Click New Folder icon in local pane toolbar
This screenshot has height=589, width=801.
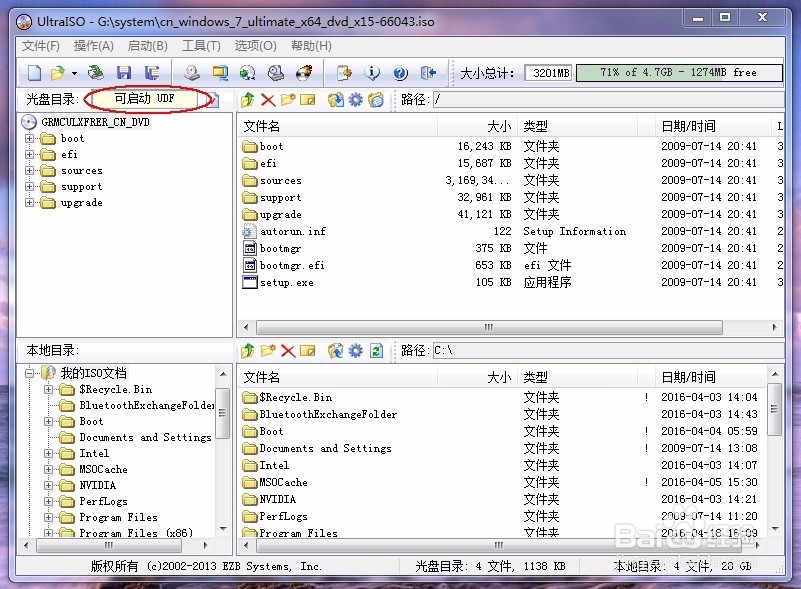[268, 350]
